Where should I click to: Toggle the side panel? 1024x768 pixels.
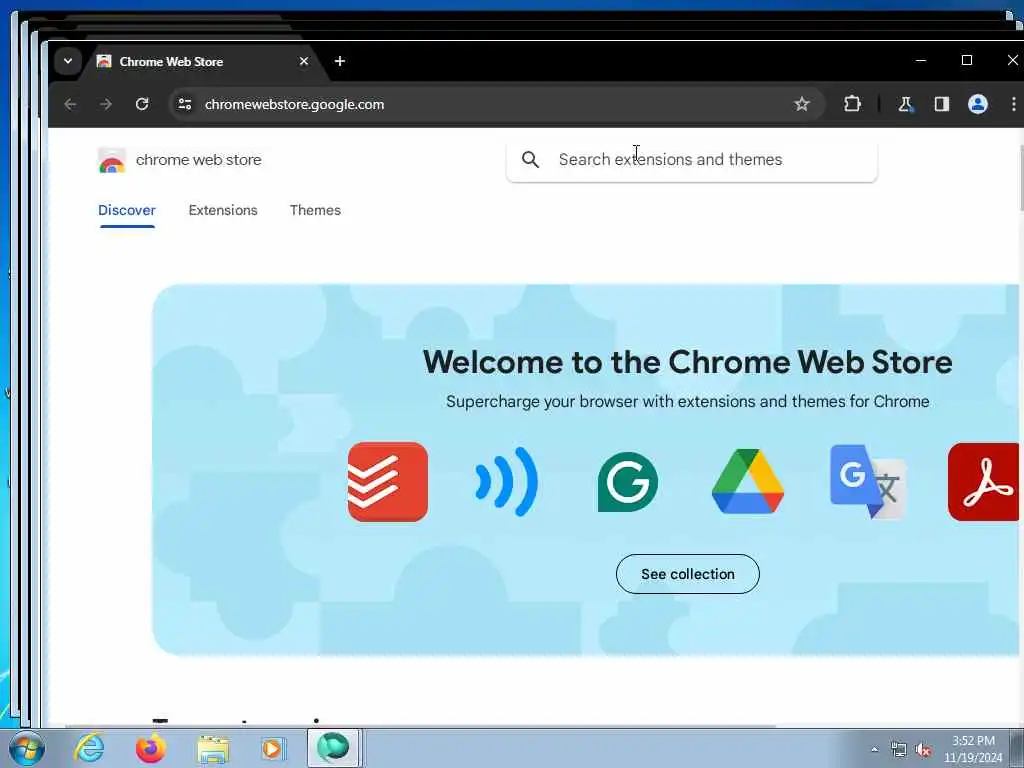(x=941, y=104)
